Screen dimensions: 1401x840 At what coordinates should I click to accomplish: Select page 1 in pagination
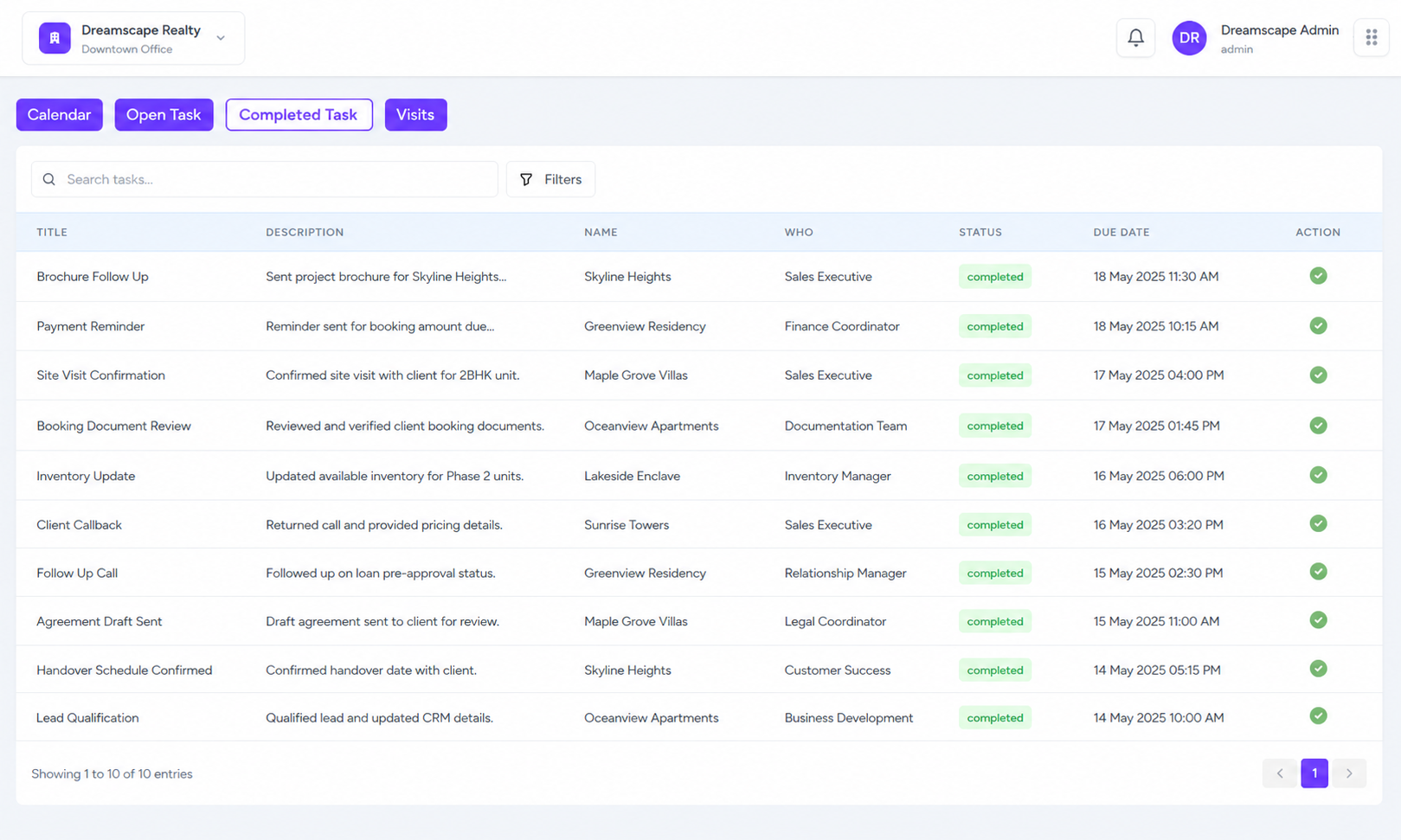[x=1314, y=773]
